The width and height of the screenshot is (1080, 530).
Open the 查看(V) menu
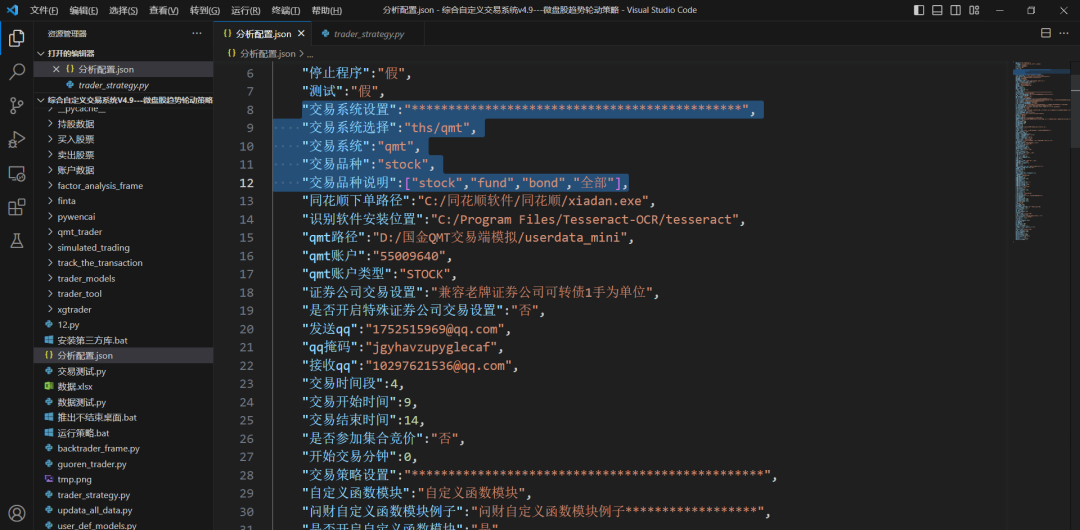tap(163, 10)
